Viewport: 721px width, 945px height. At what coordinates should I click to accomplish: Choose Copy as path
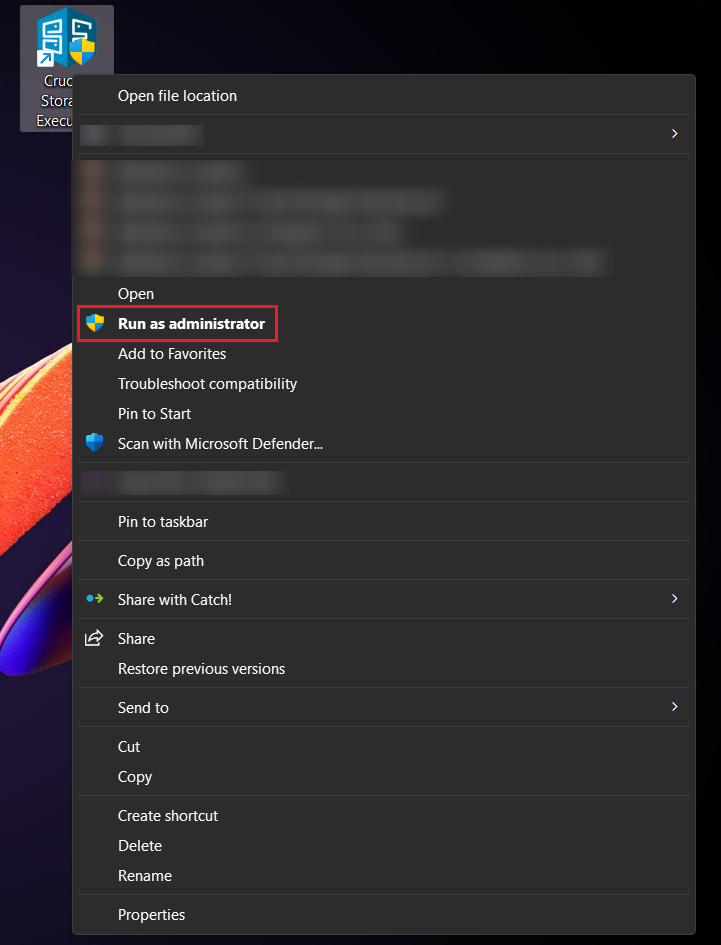(x=383, y=561)
